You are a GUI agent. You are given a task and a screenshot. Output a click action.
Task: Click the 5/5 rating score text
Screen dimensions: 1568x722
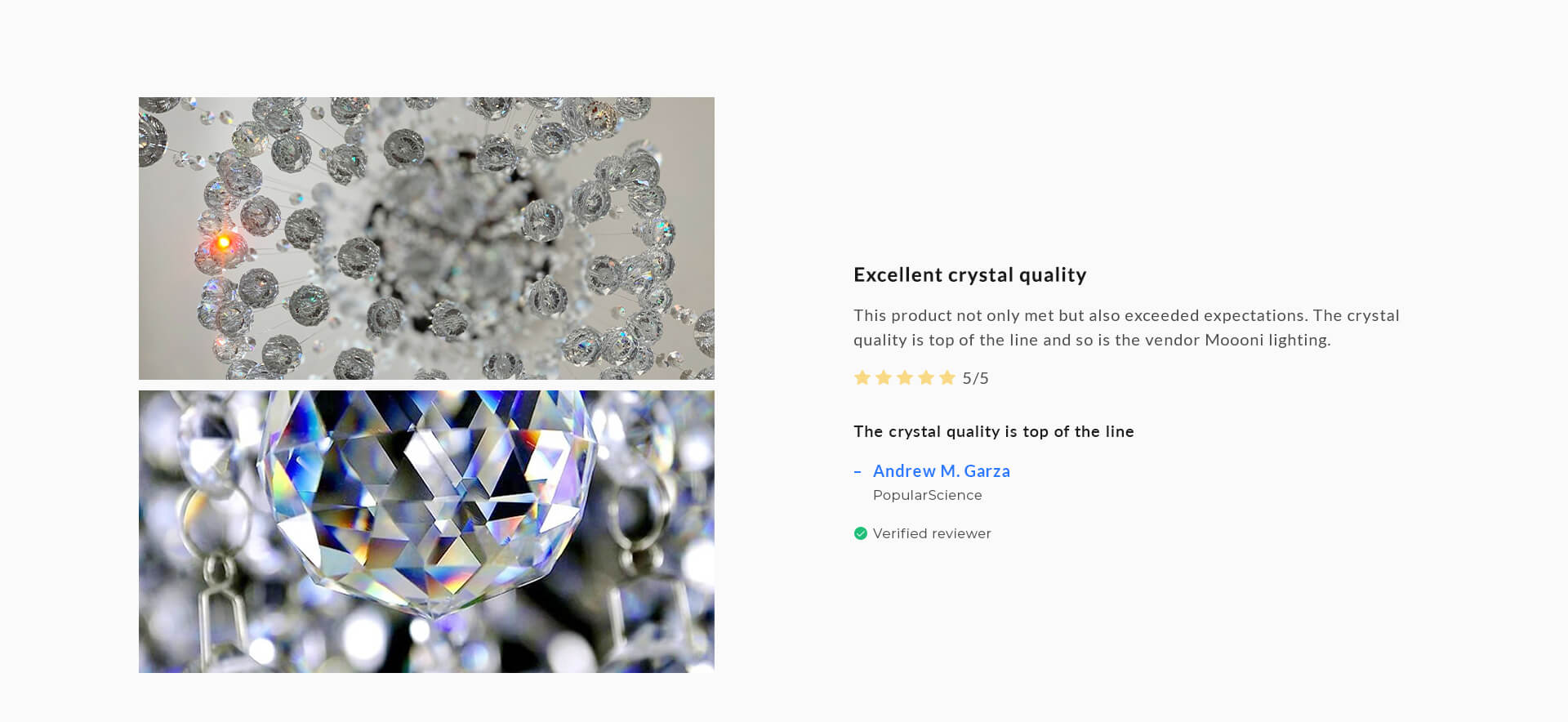975,378
